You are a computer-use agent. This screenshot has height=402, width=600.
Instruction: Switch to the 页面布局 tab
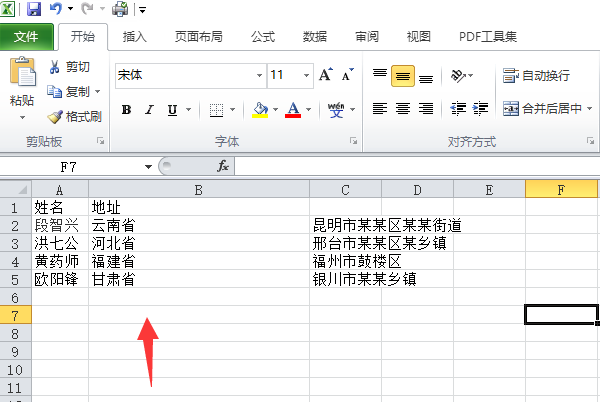199,37
